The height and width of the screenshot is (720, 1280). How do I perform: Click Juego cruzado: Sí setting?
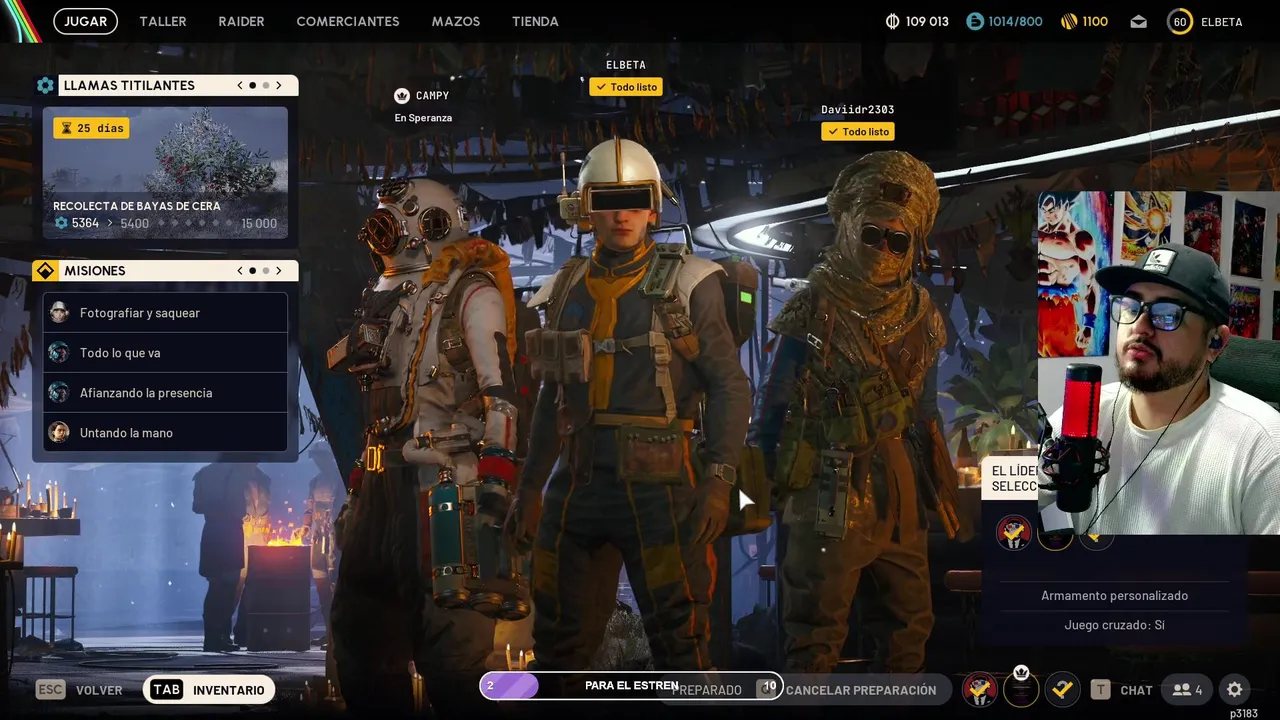1114,625
